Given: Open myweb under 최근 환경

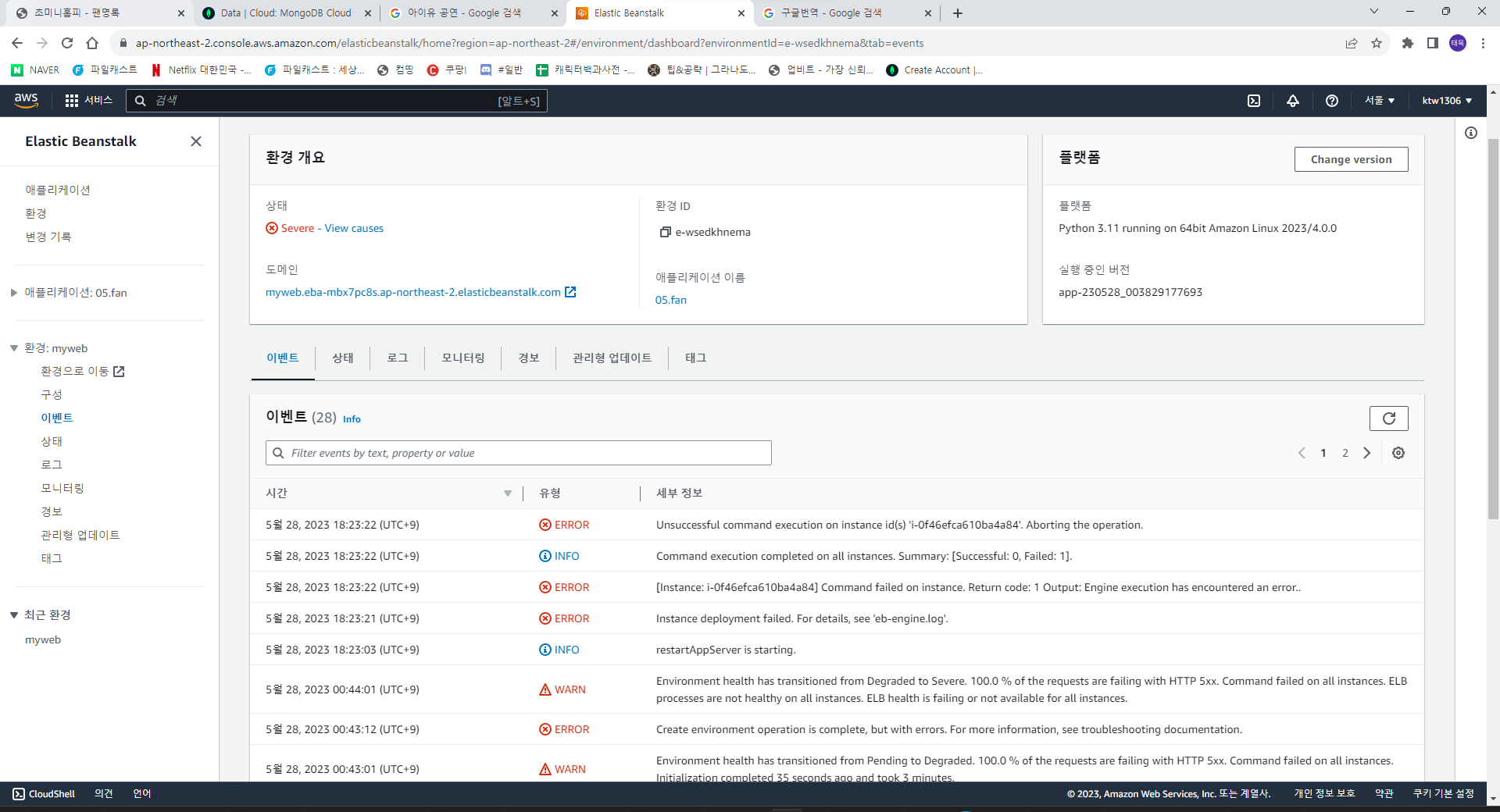Looking at the screenshot, I should pos(43,640).
